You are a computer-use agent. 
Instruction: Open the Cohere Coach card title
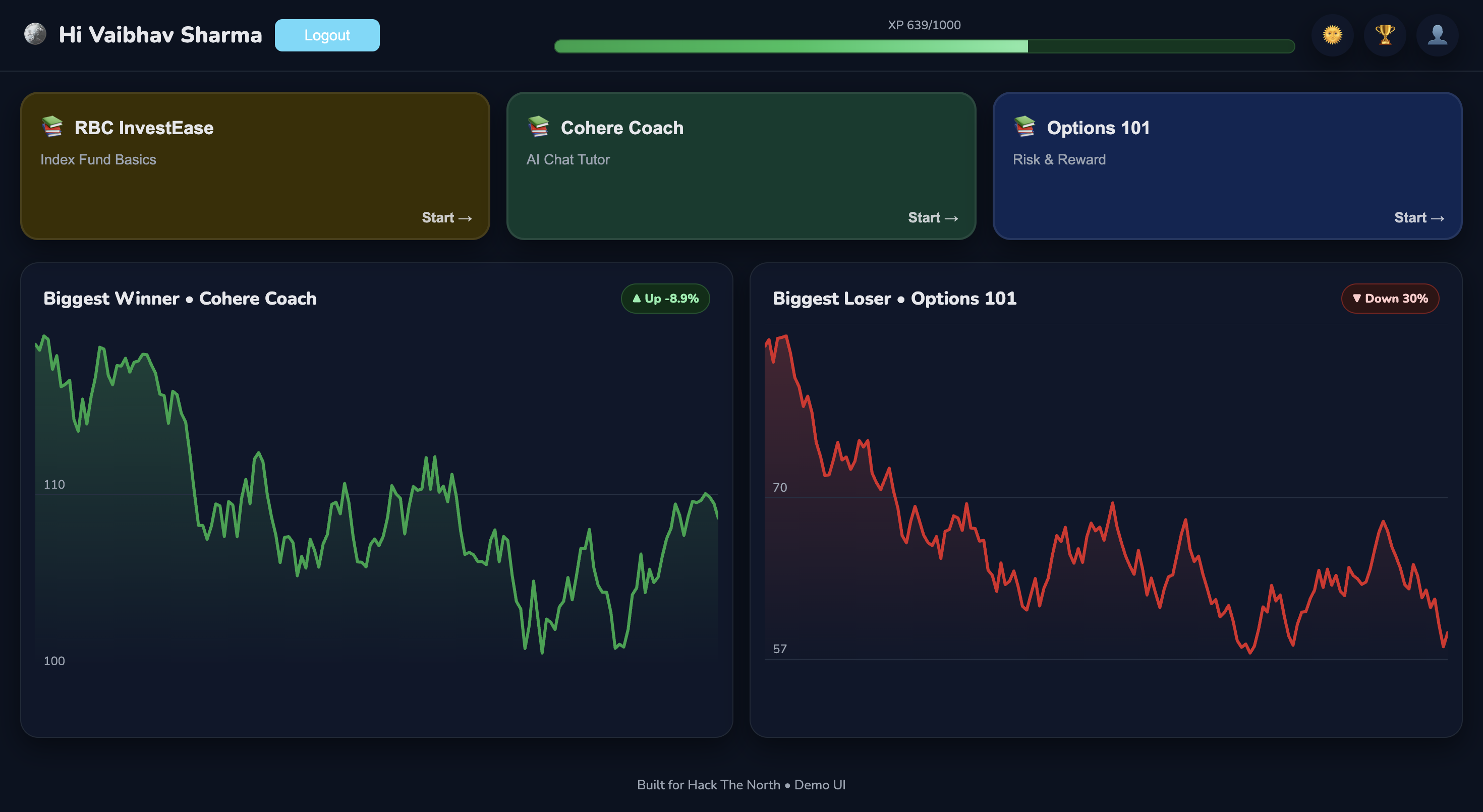(622, 128)
